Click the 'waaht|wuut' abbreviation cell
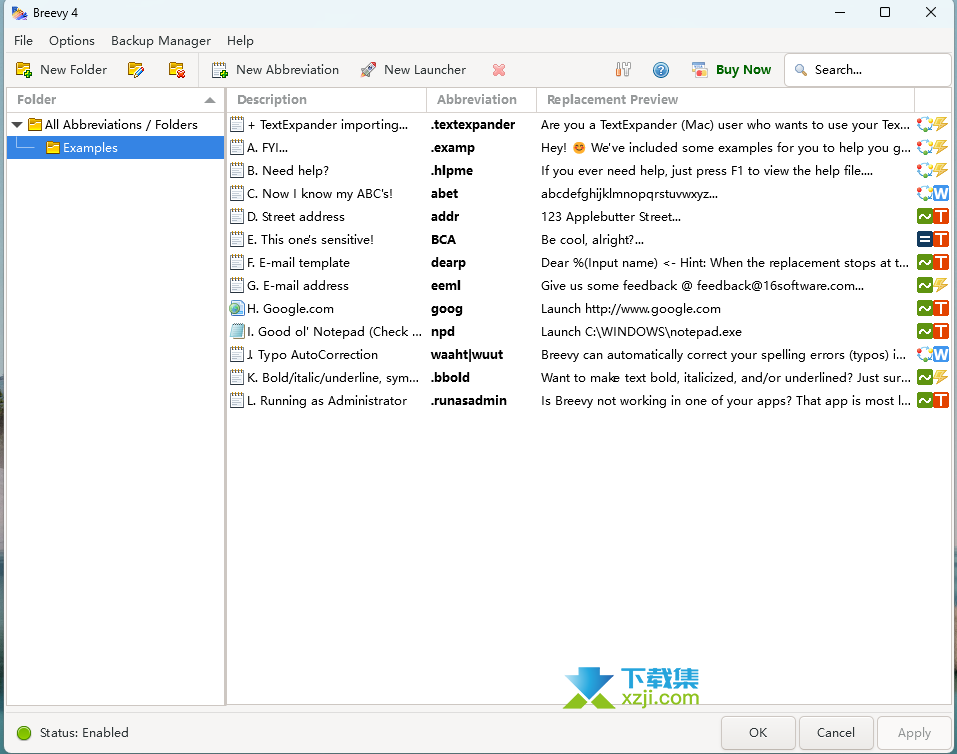Viewport: 957px width, 754px height. pyautogui.click(x=467, y=355)
